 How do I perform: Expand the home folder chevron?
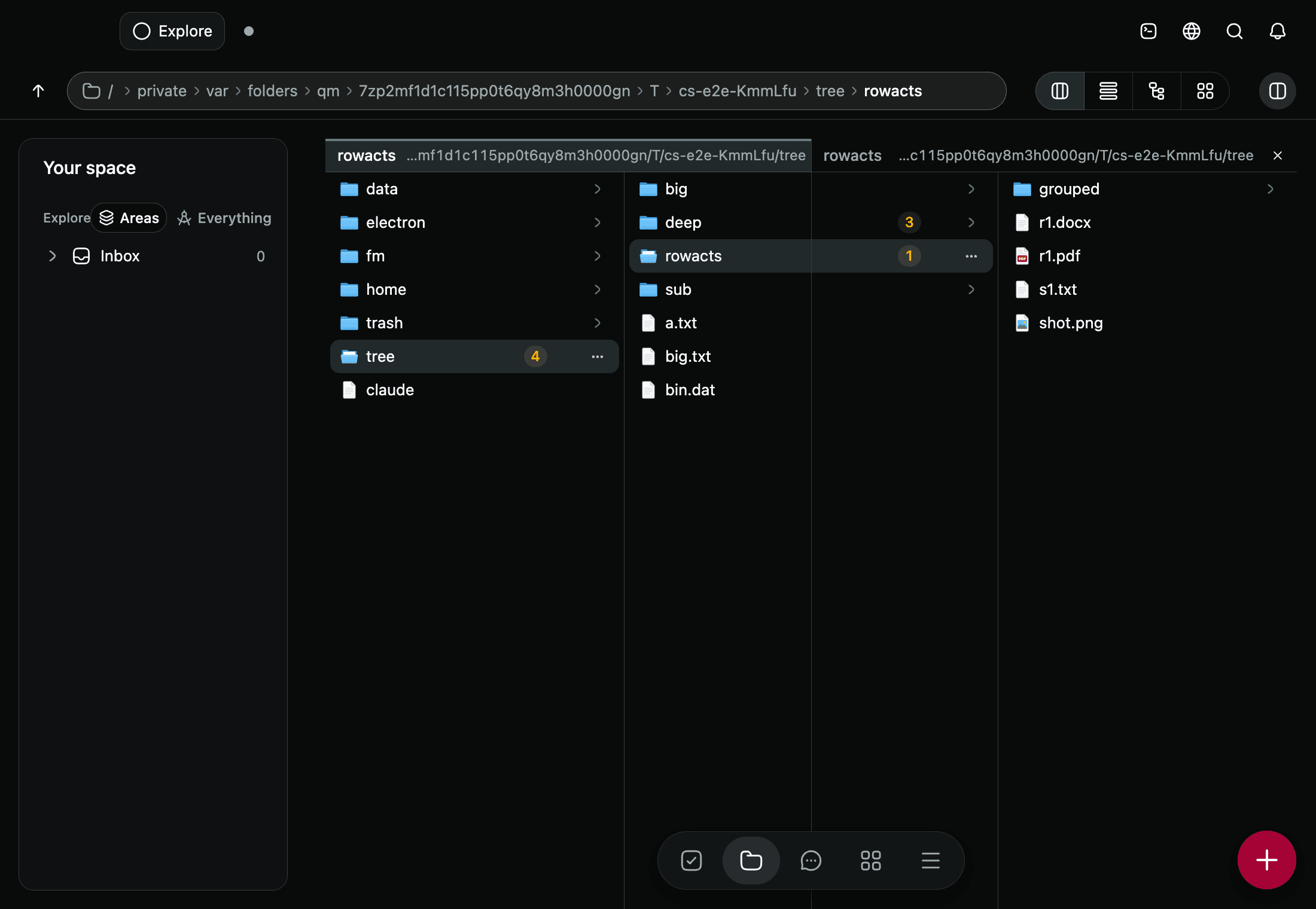598,289
